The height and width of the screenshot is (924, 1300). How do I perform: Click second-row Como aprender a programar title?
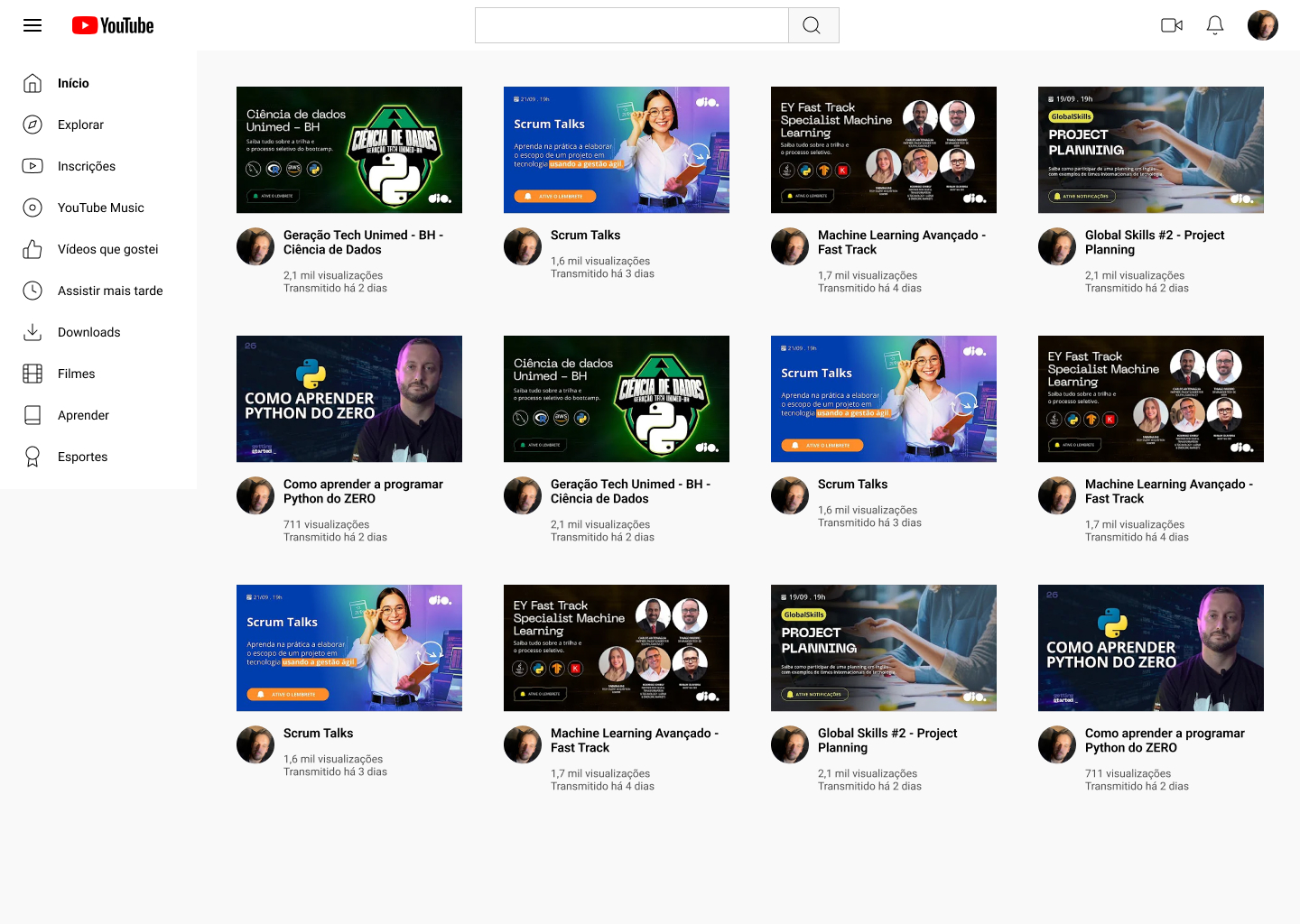pos(363,491)
